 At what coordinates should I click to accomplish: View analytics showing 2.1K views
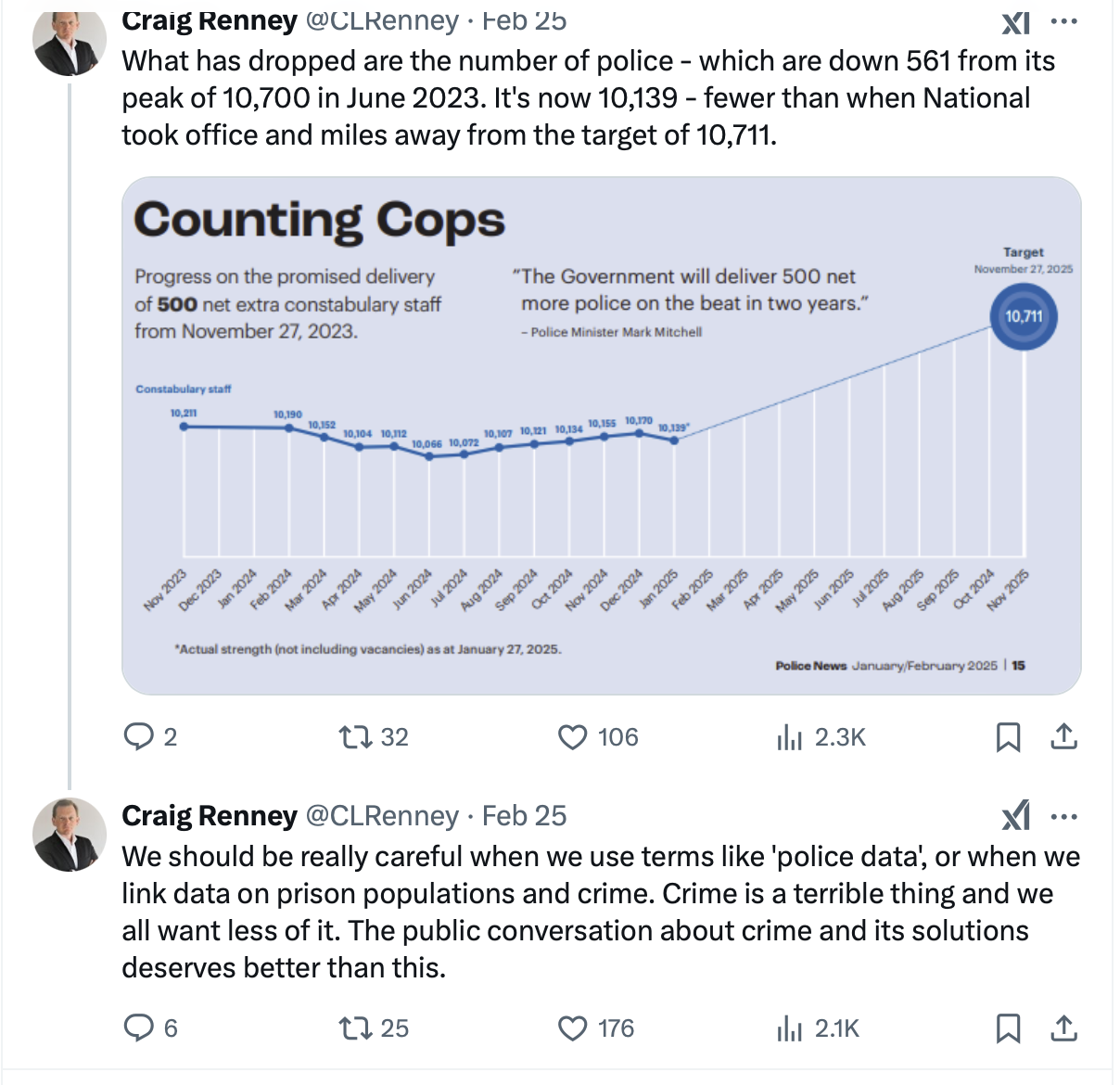(789, 1028)
